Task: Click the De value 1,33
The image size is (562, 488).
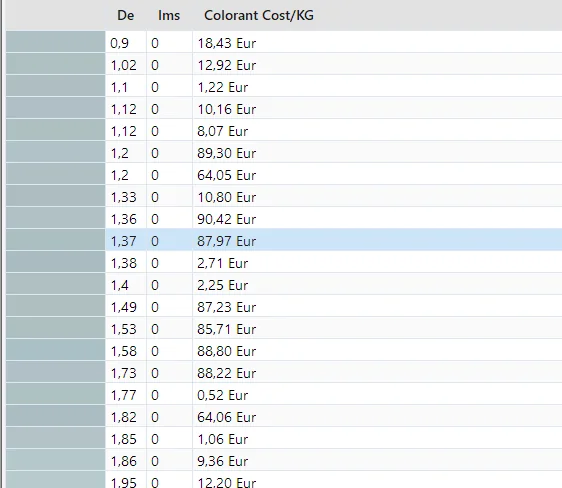Action: pos(124,197)
